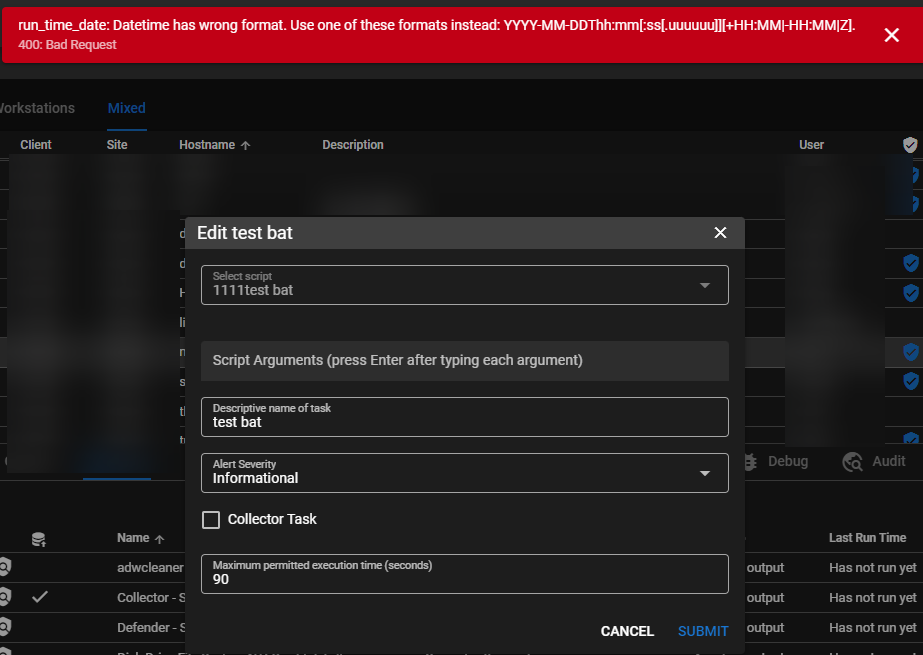The width and height of the screenshot is (923, 655).
Task: Open the Audit search icon
Action: click(851, 461)
